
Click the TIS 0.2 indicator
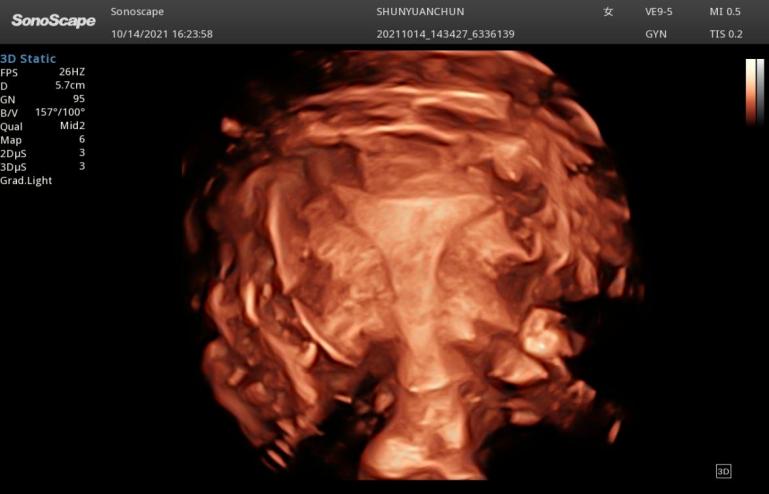pos(726,34)
